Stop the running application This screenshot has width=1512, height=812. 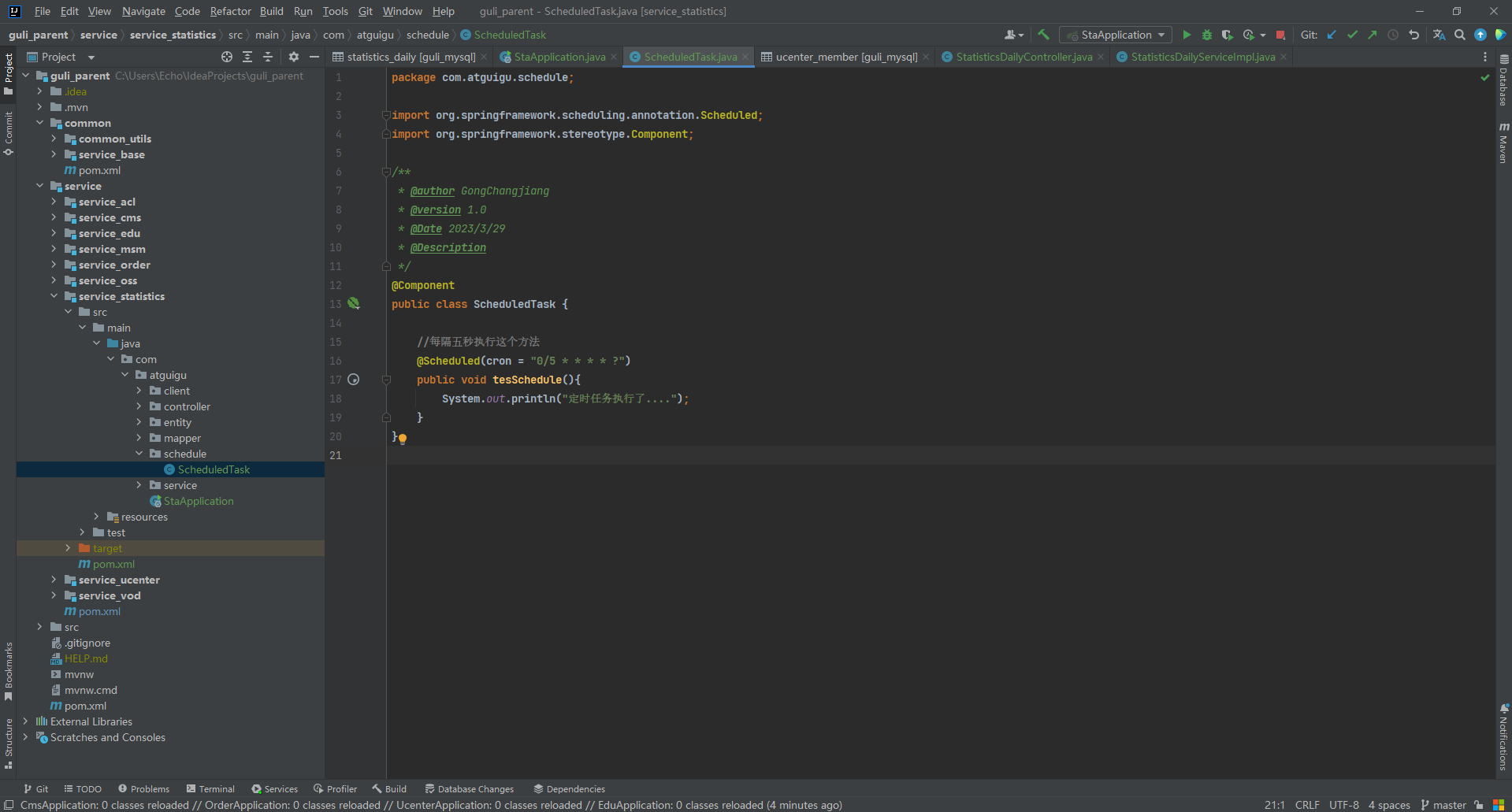click(1280, 35)
